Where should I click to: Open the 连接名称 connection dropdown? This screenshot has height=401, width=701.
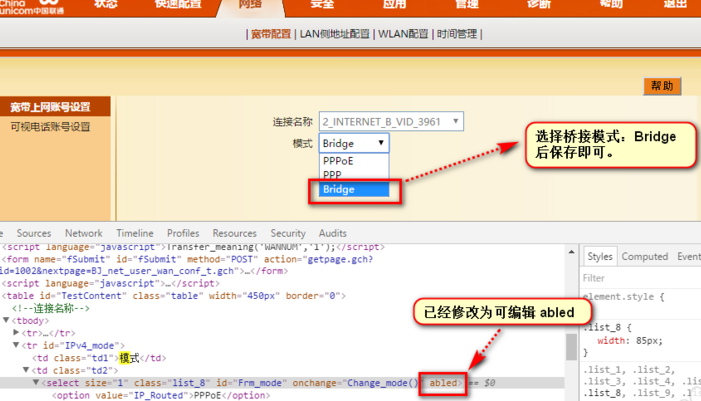[391, 122]
